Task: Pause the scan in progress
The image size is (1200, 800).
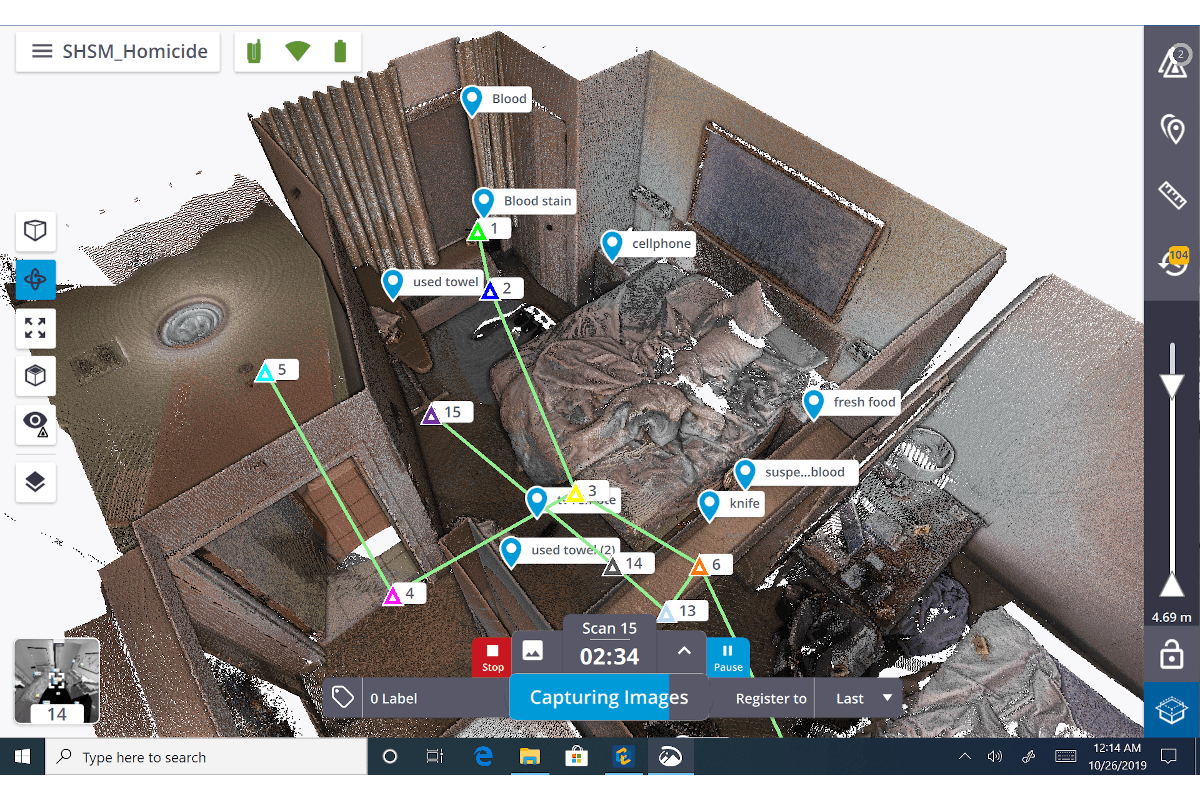Action: tap(728, 656)
